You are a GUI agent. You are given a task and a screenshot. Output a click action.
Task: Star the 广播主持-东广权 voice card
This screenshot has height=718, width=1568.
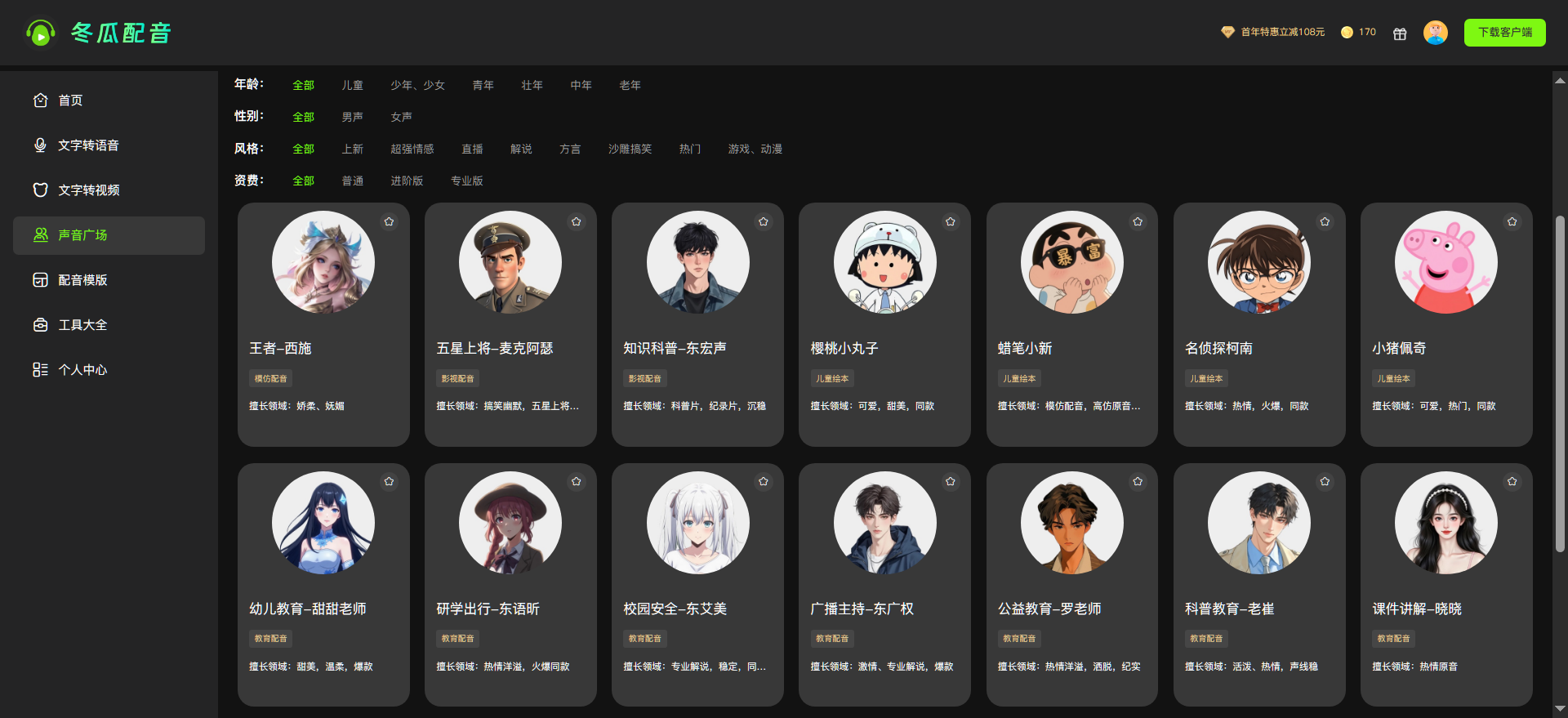950,482
